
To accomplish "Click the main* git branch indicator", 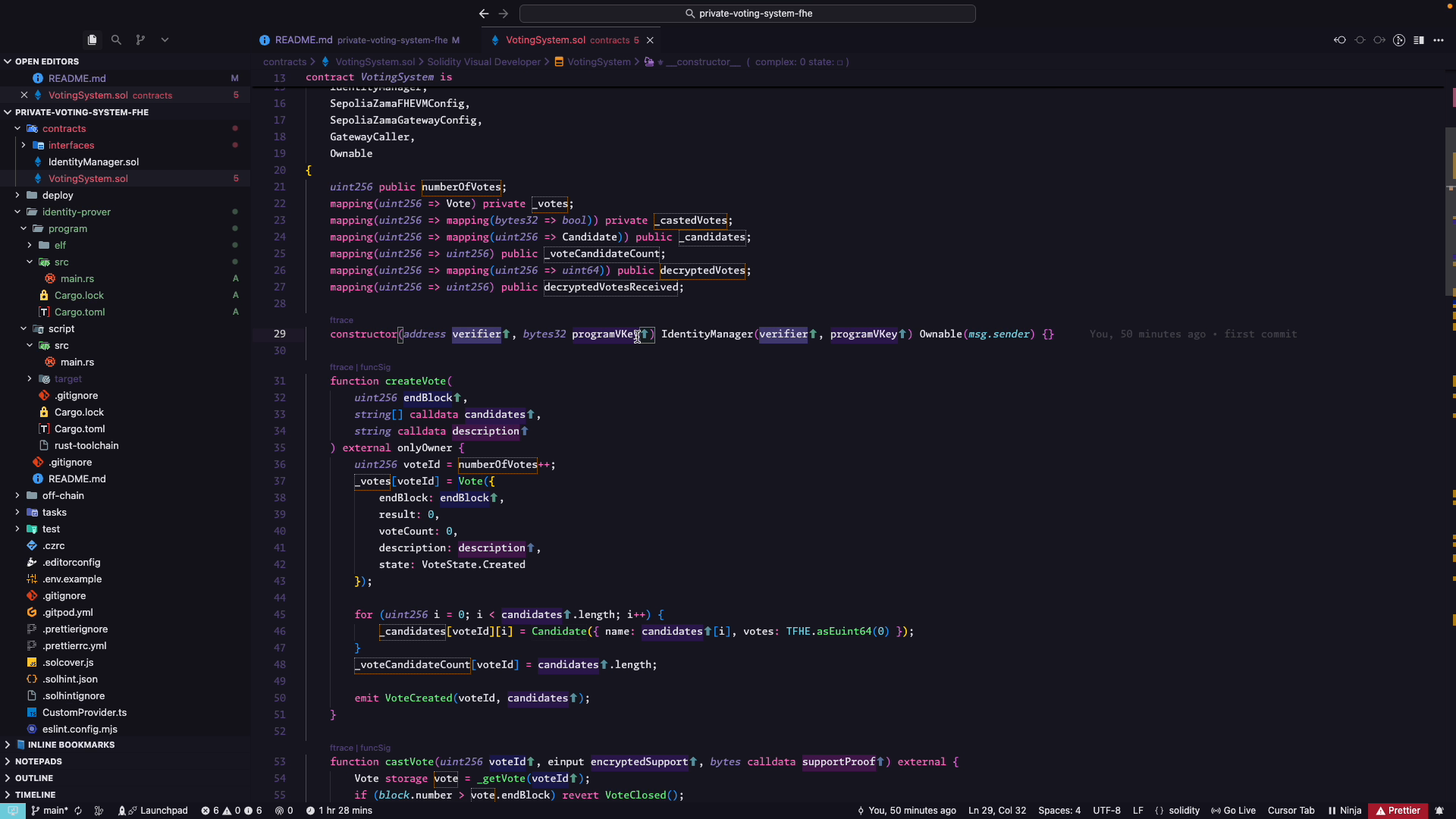I will (x=49, y=811).
